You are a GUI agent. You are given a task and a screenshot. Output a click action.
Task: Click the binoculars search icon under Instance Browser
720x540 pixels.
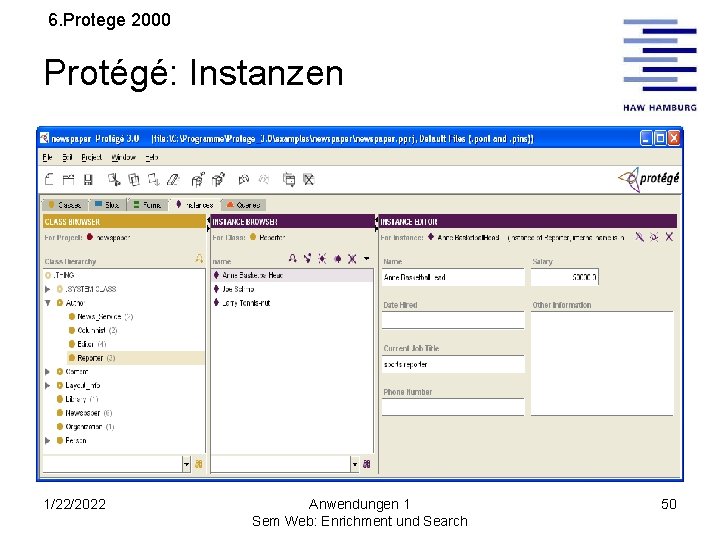pos(366,464)
